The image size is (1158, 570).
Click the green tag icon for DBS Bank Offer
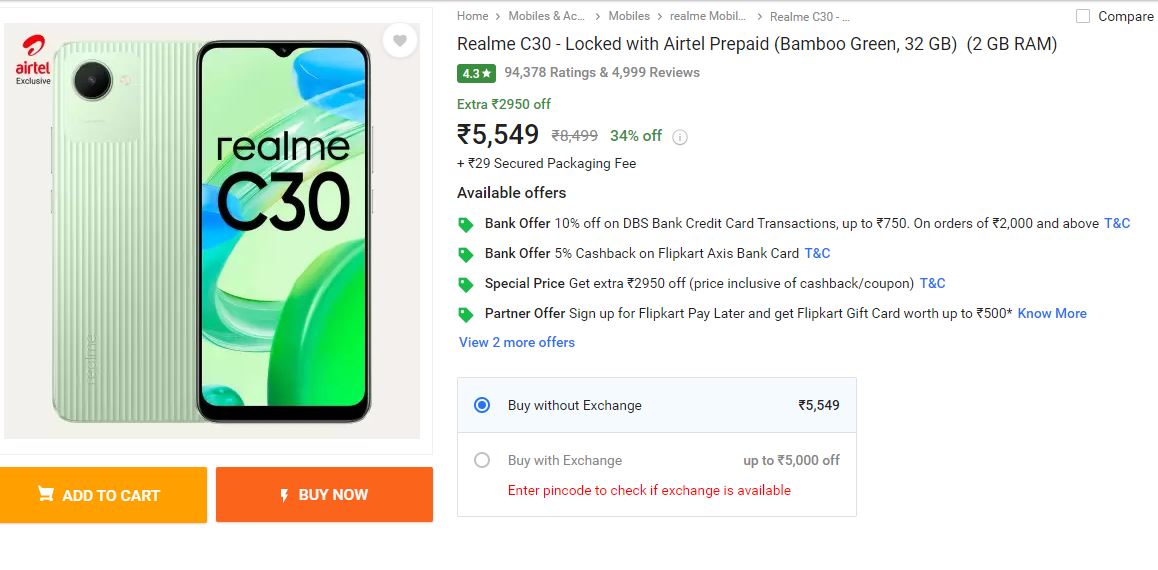(x=465, y=224)
